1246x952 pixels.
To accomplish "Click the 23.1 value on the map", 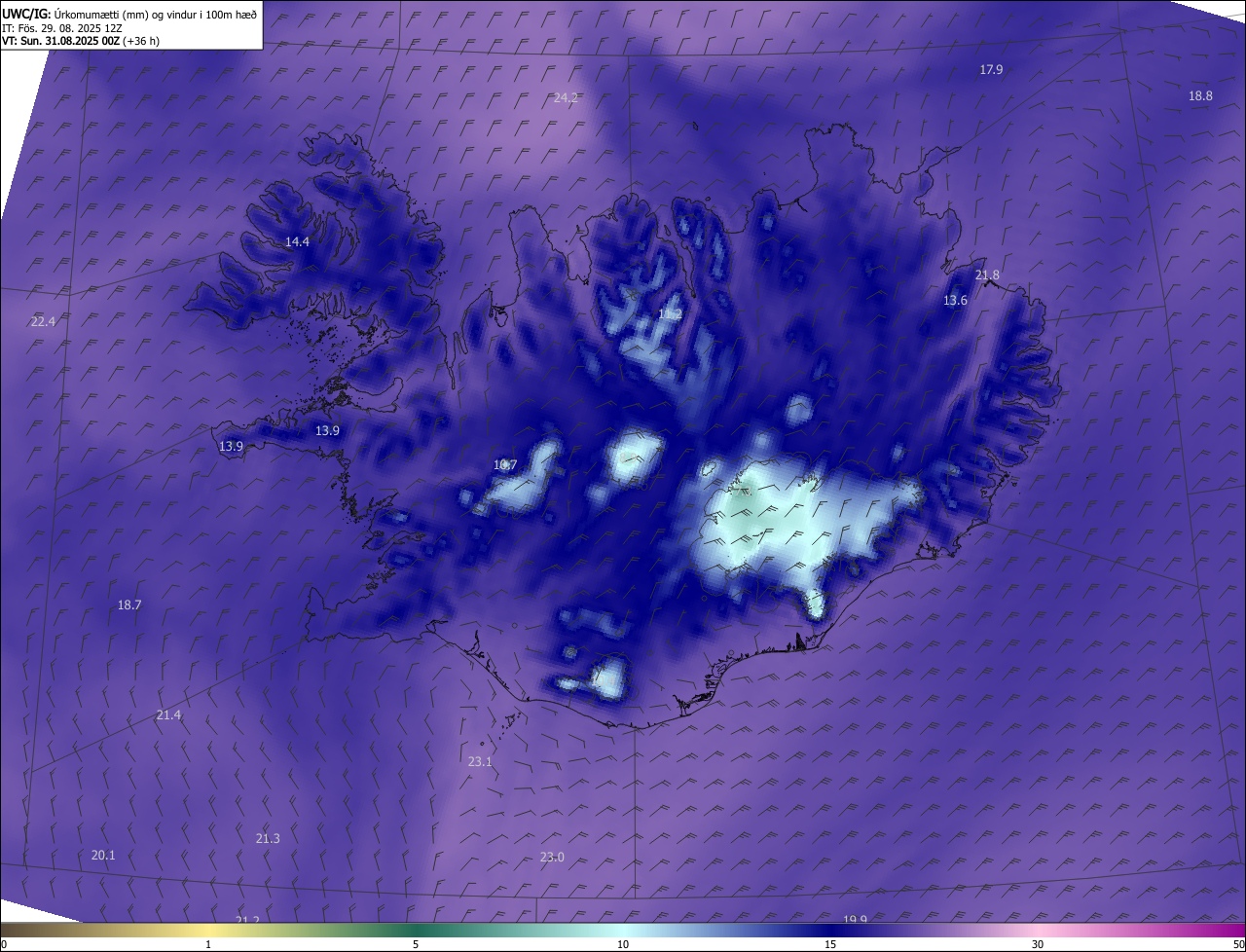I will pyautogui.click(x=480, y=761).
